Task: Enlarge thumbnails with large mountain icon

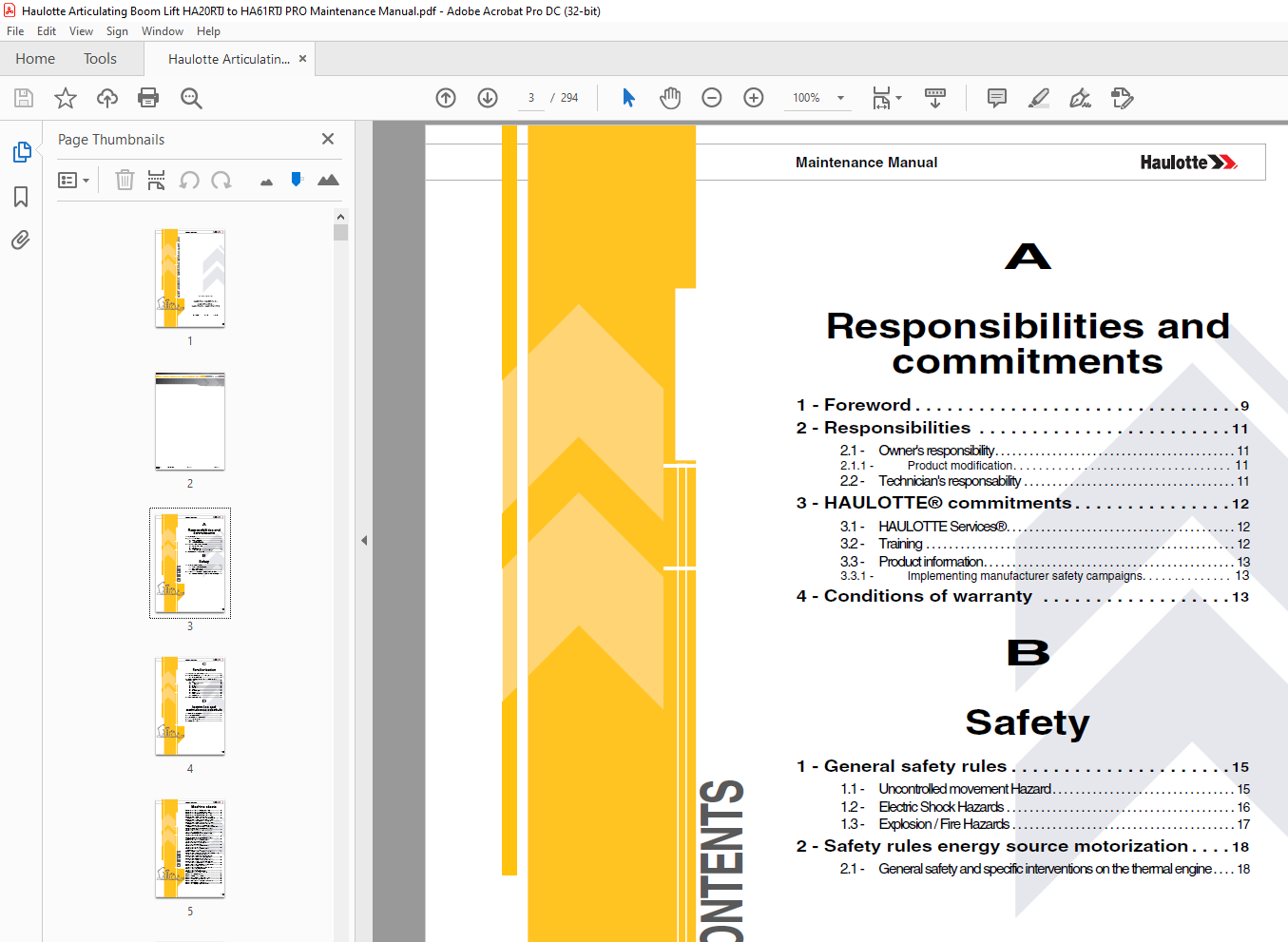Action: (328, 180)
